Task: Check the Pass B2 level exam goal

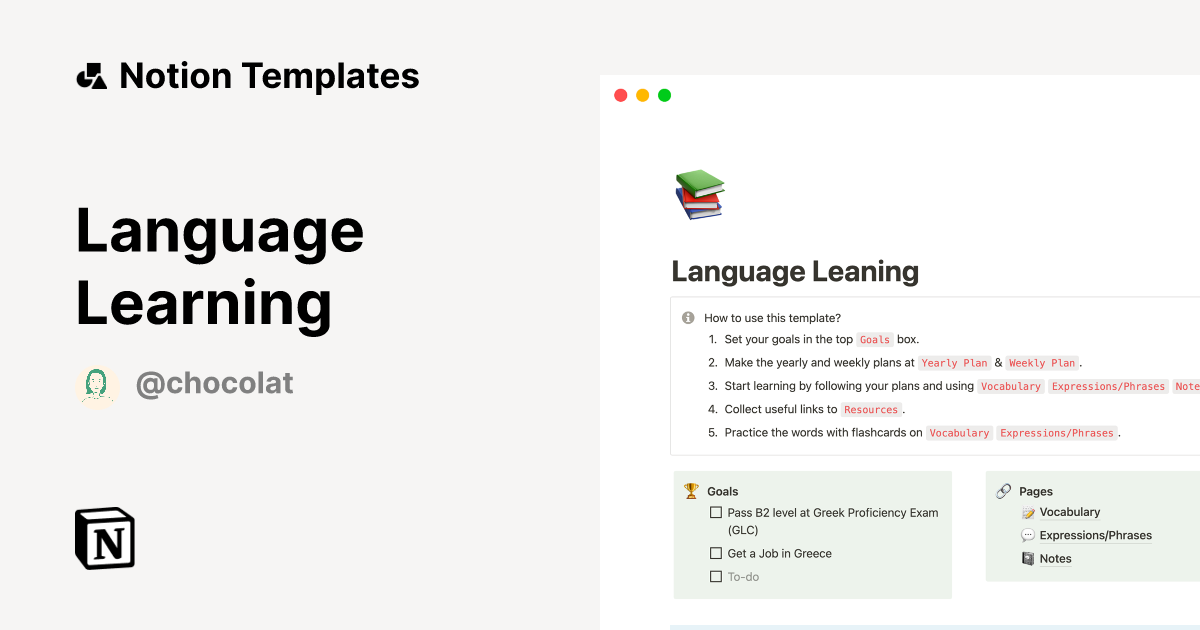Action: [x=716, y=512]
